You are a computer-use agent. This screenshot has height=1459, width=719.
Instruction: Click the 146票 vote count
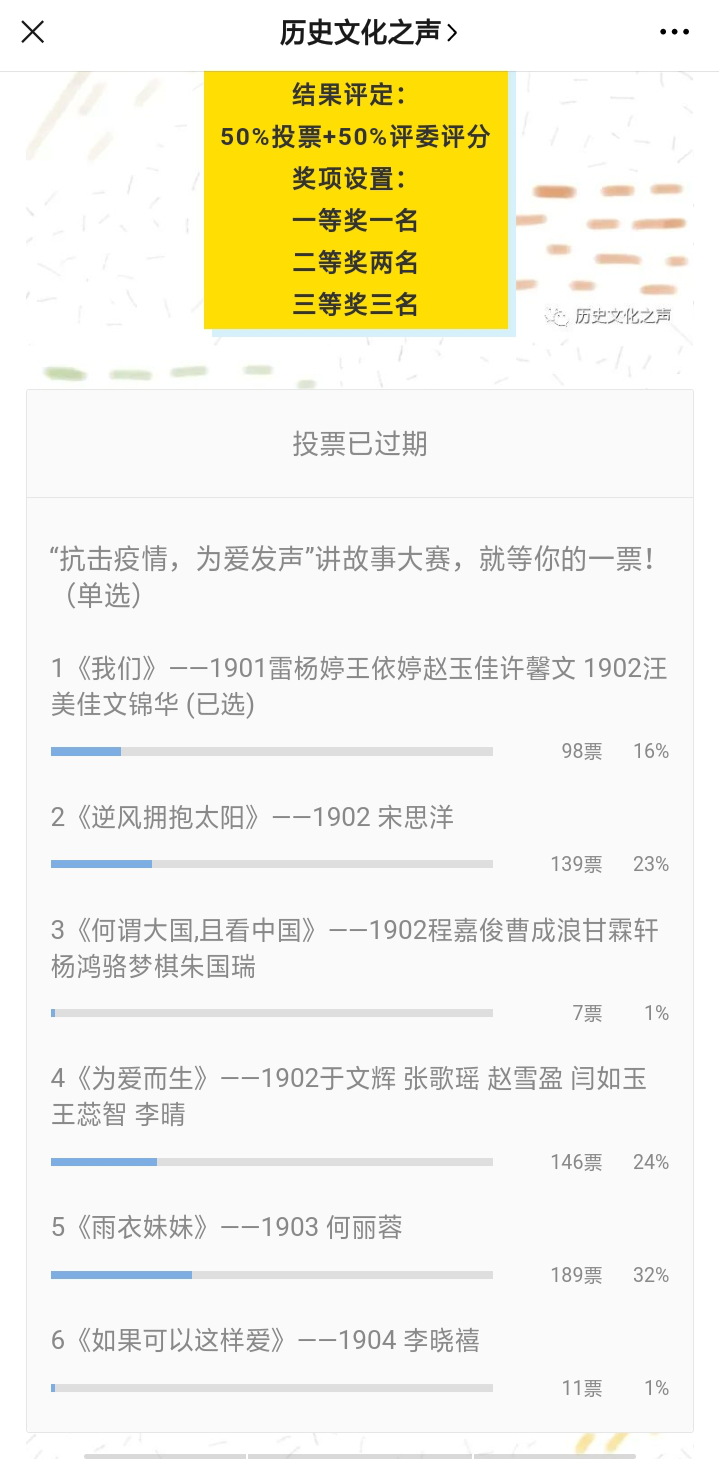(x=576, y=1162)
